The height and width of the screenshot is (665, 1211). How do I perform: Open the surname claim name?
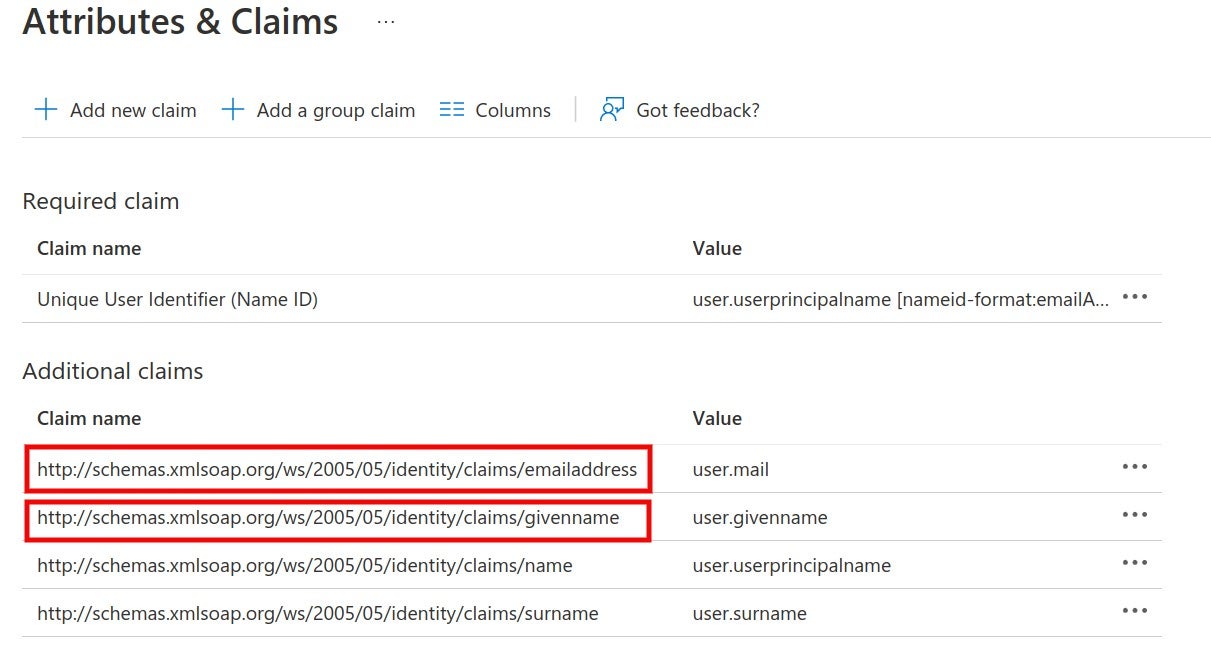click(317, 613)
